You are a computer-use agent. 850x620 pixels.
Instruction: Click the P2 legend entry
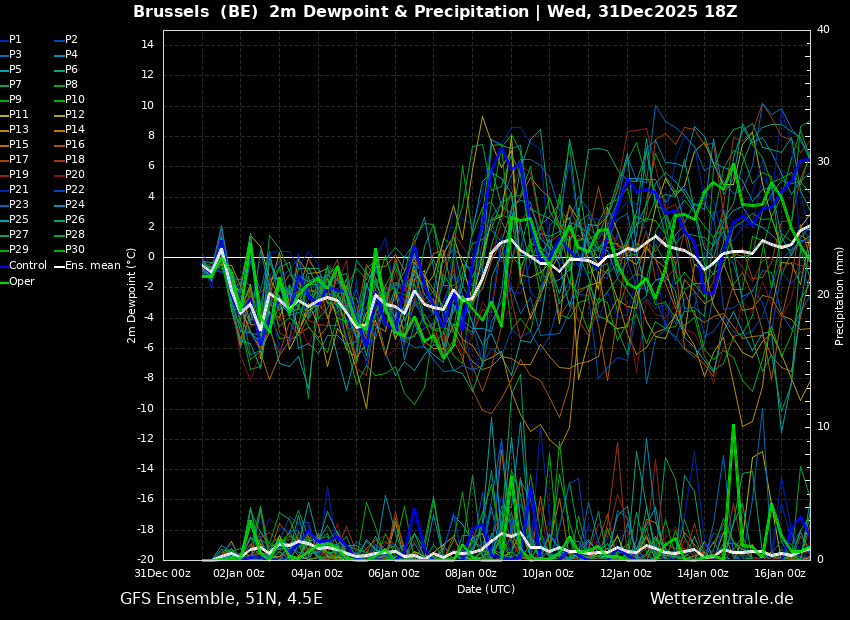click(x=67, y=40)
